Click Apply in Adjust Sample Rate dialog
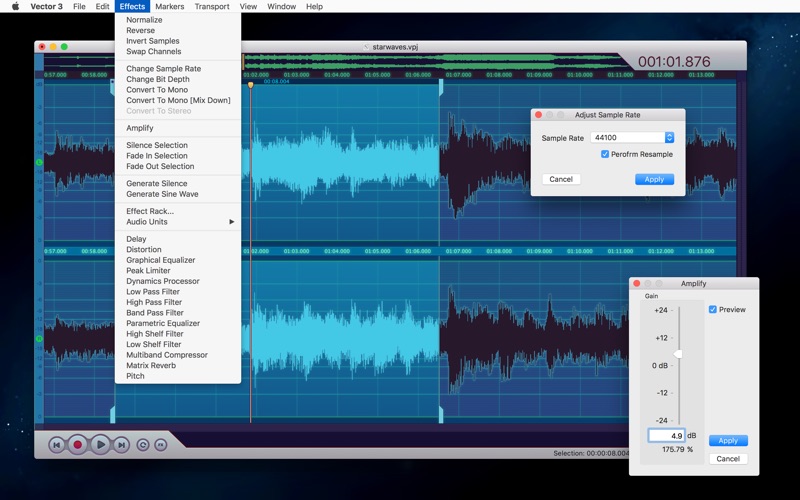The width and height of the screenshot is (800, 500). (654, 179)
